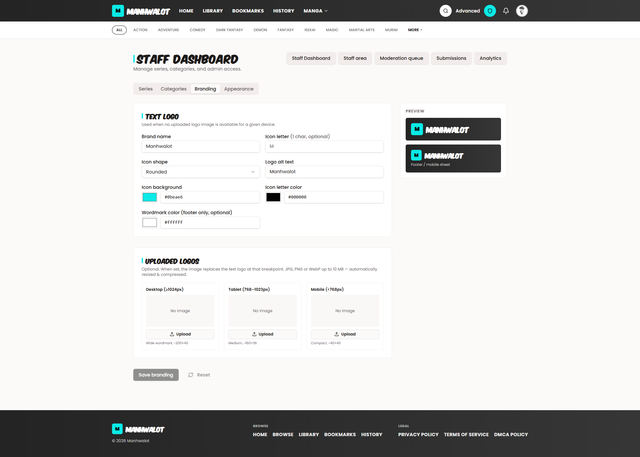This screenshot has height=457, width=640.
Task: Click Save branding button
Action: 156,375
